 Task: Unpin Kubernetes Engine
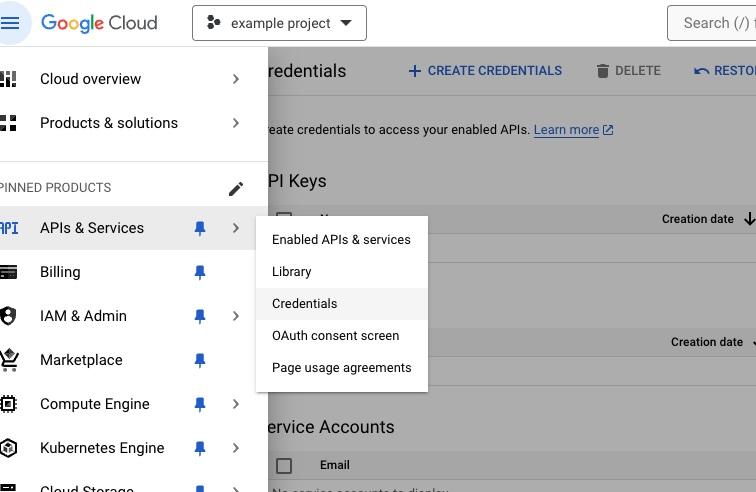pyautogui.click(x=200, y=449)
